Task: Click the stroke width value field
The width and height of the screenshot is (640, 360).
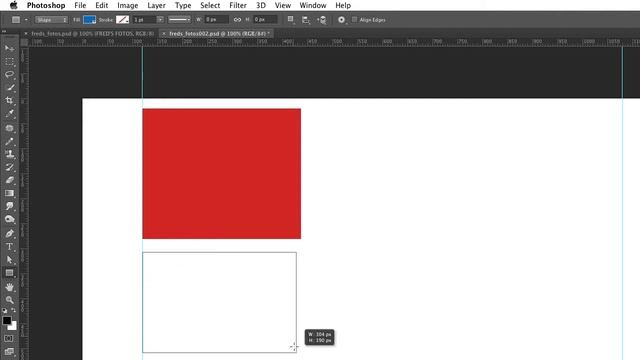Action: tap(144, 20)
